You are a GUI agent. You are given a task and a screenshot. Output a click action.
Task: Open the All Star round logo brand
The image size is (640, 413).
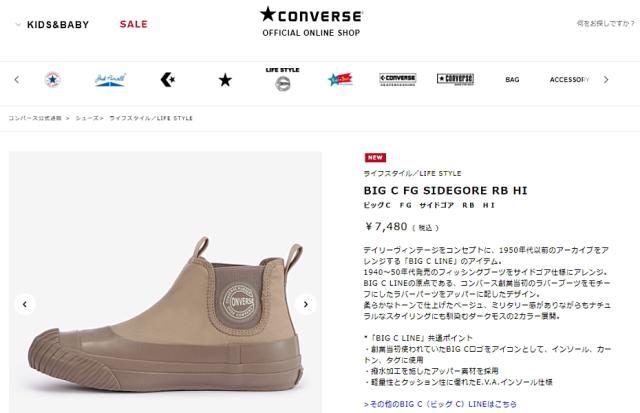click(53, 80)
